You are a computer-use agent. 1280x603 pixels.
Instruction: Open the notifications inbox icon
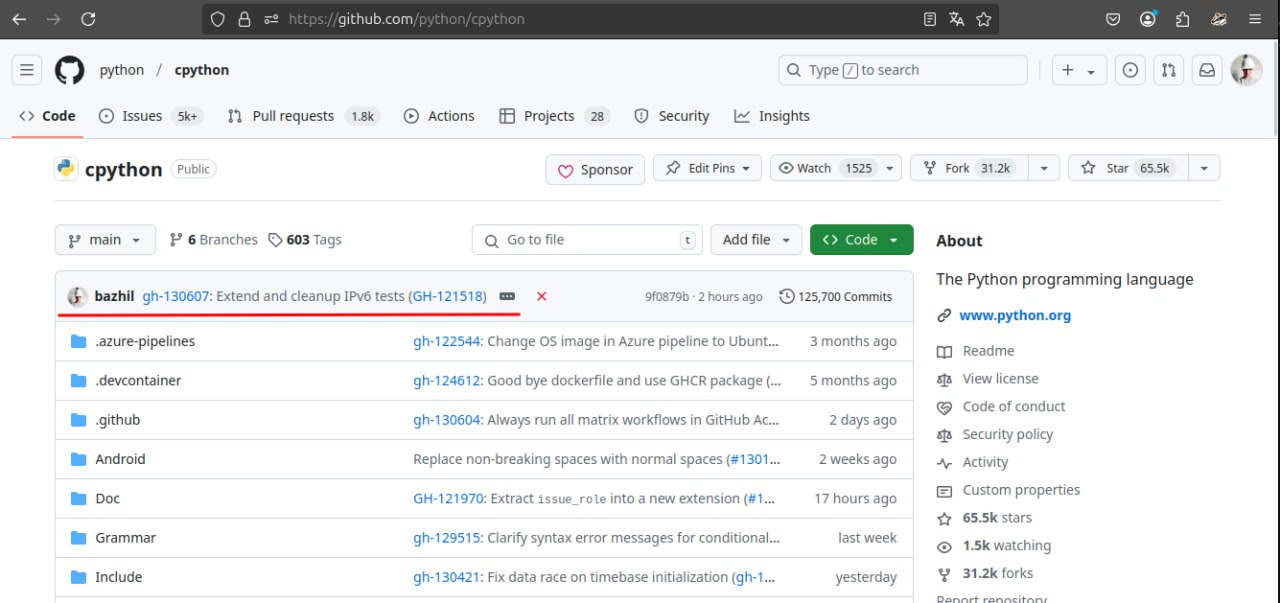(1207, 70)
